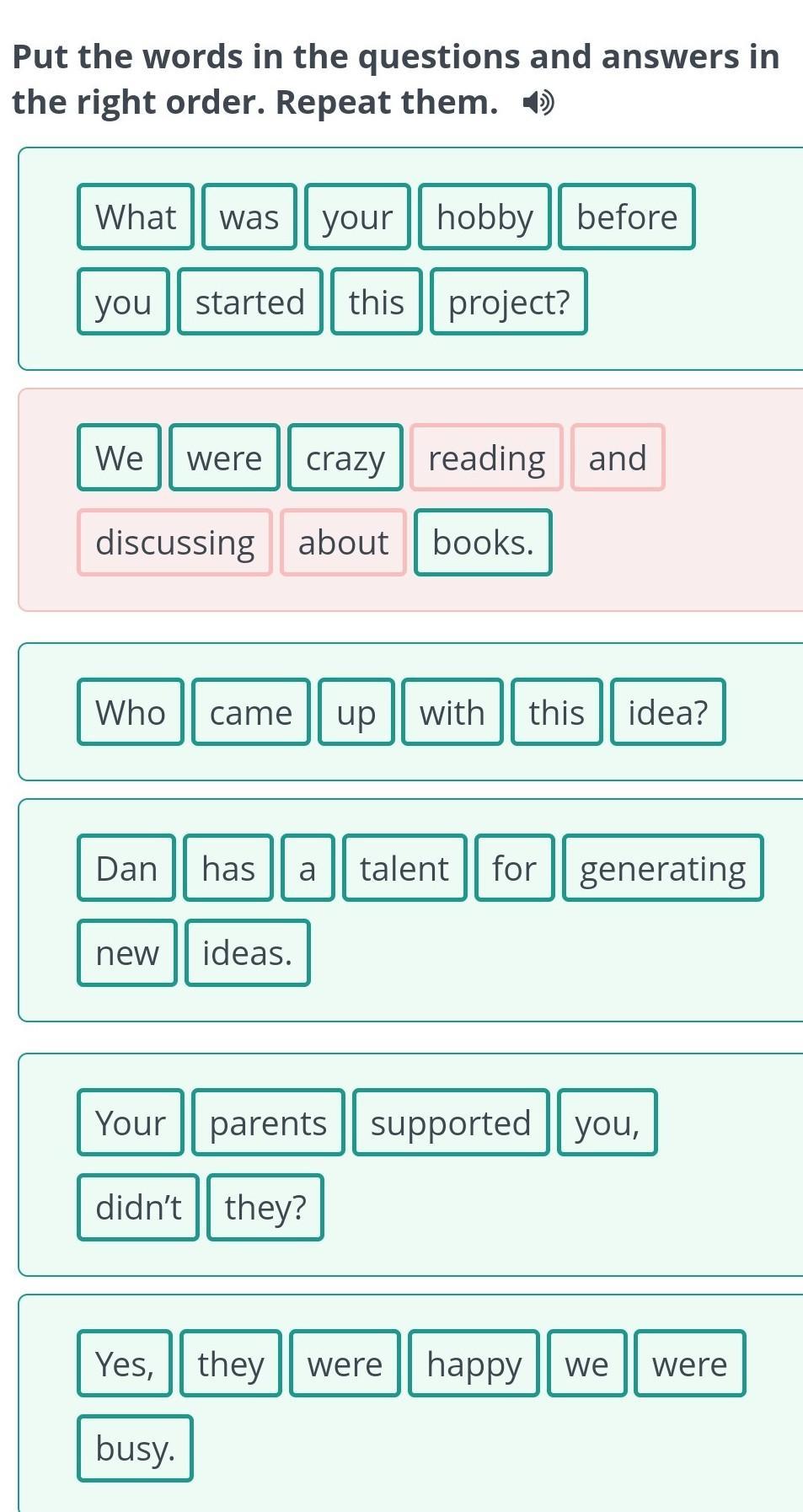The height and width of the screenshot is (1512, 803).
Task: Click the "about" word tile
Action: 343,543
